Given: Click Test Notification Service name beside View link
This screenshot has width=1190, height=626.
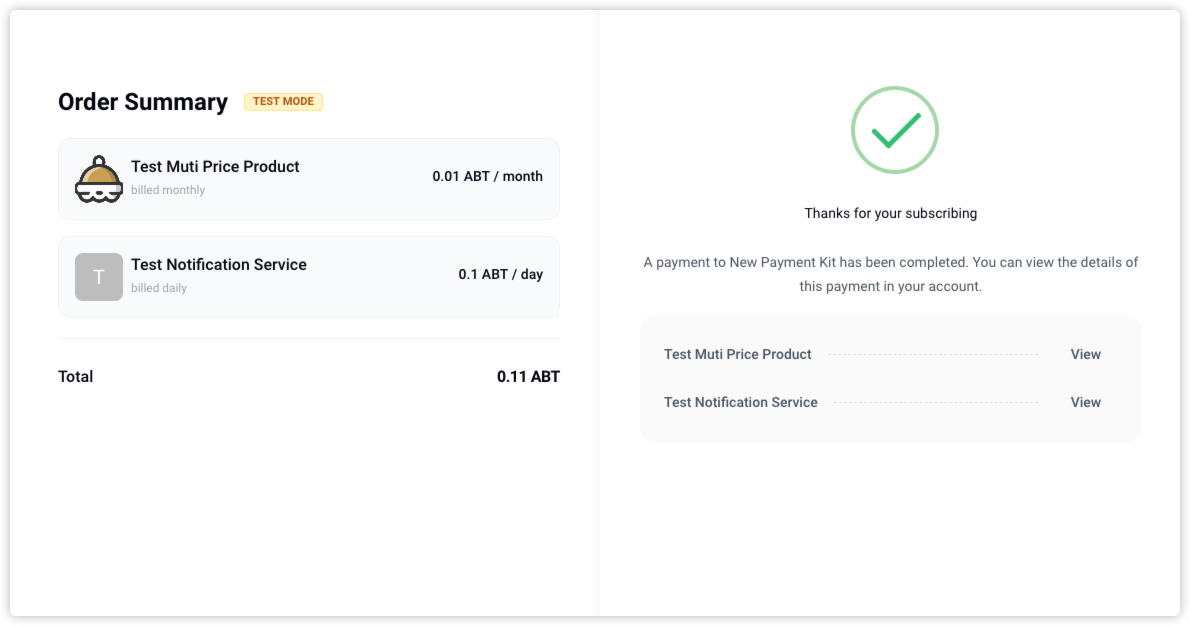Looking at the screenshot, I should (x=741, y=402).
